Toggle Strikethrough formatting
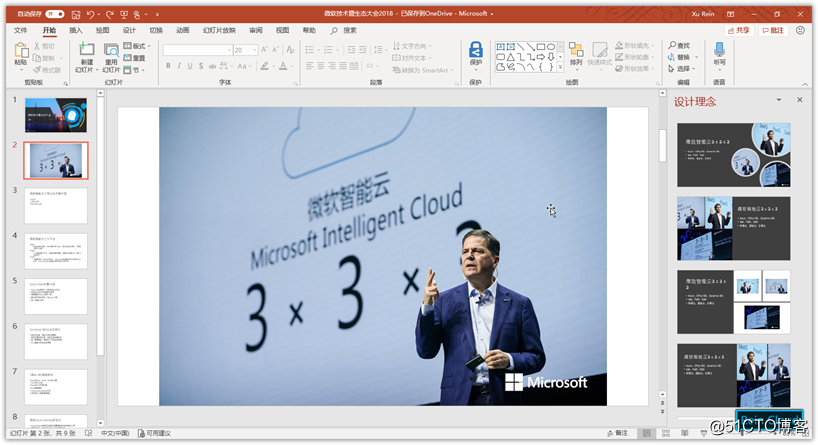Screen dimensions: 818x445 pyautogui.click(x=212, y=66)
